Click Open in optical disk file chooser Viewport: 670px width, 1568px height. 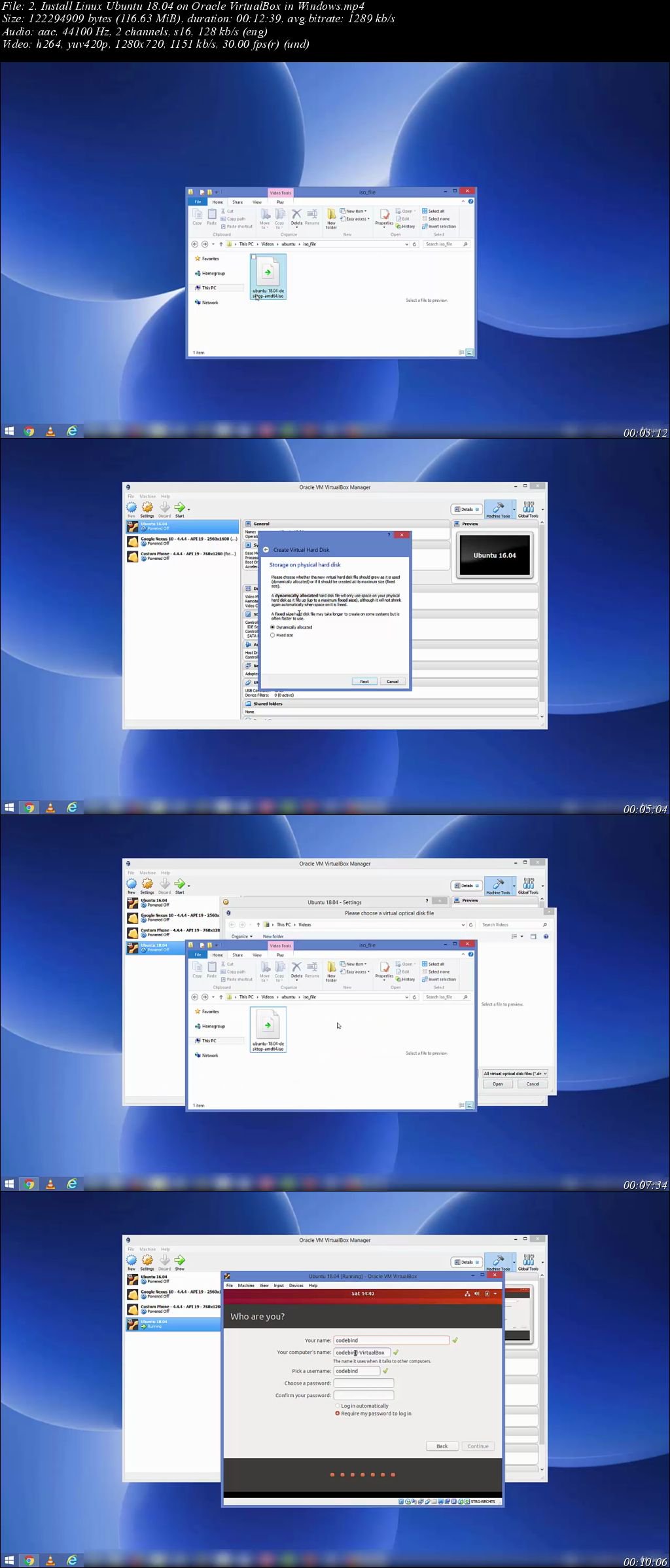pyautogui.click(x=498, y=1084)
